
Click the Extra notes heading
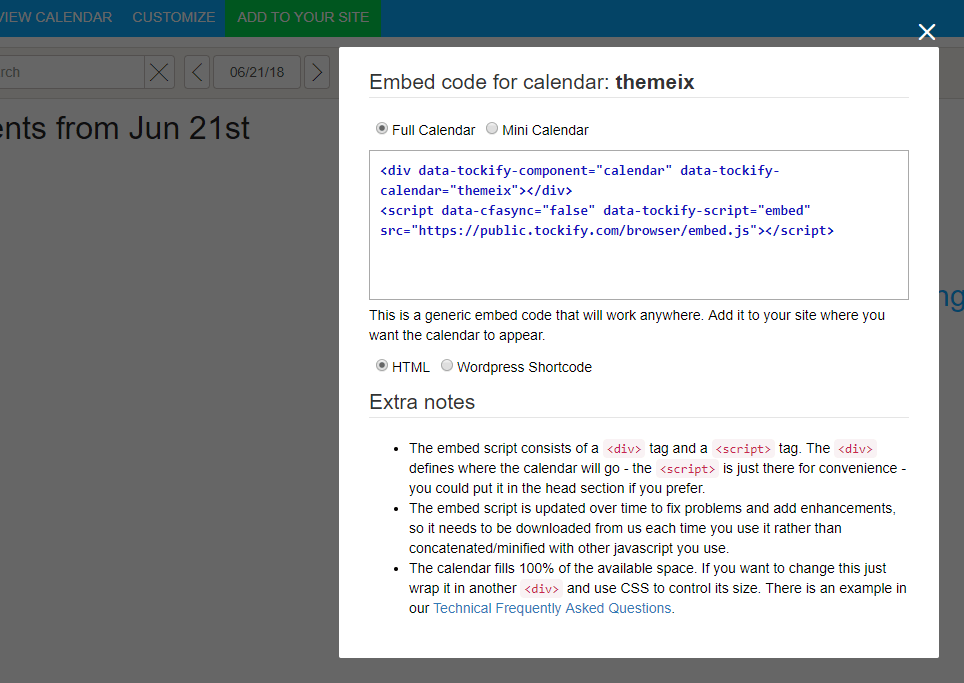coord(422,402)
